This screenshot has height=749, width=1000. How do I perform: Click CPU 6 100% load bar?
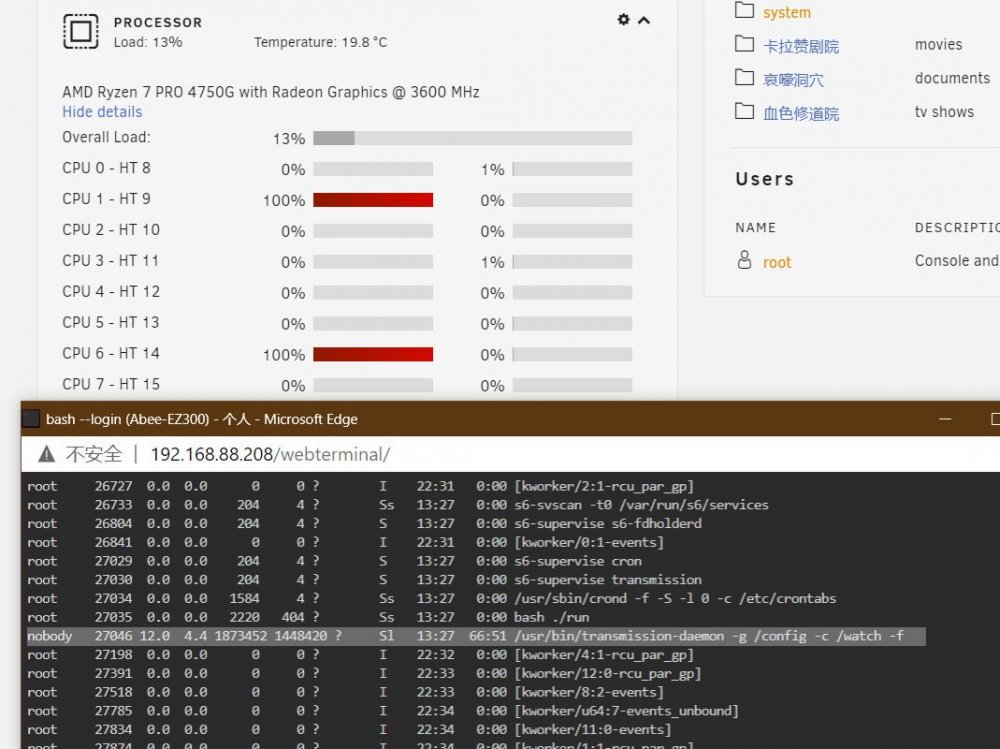tap(372, 355)
